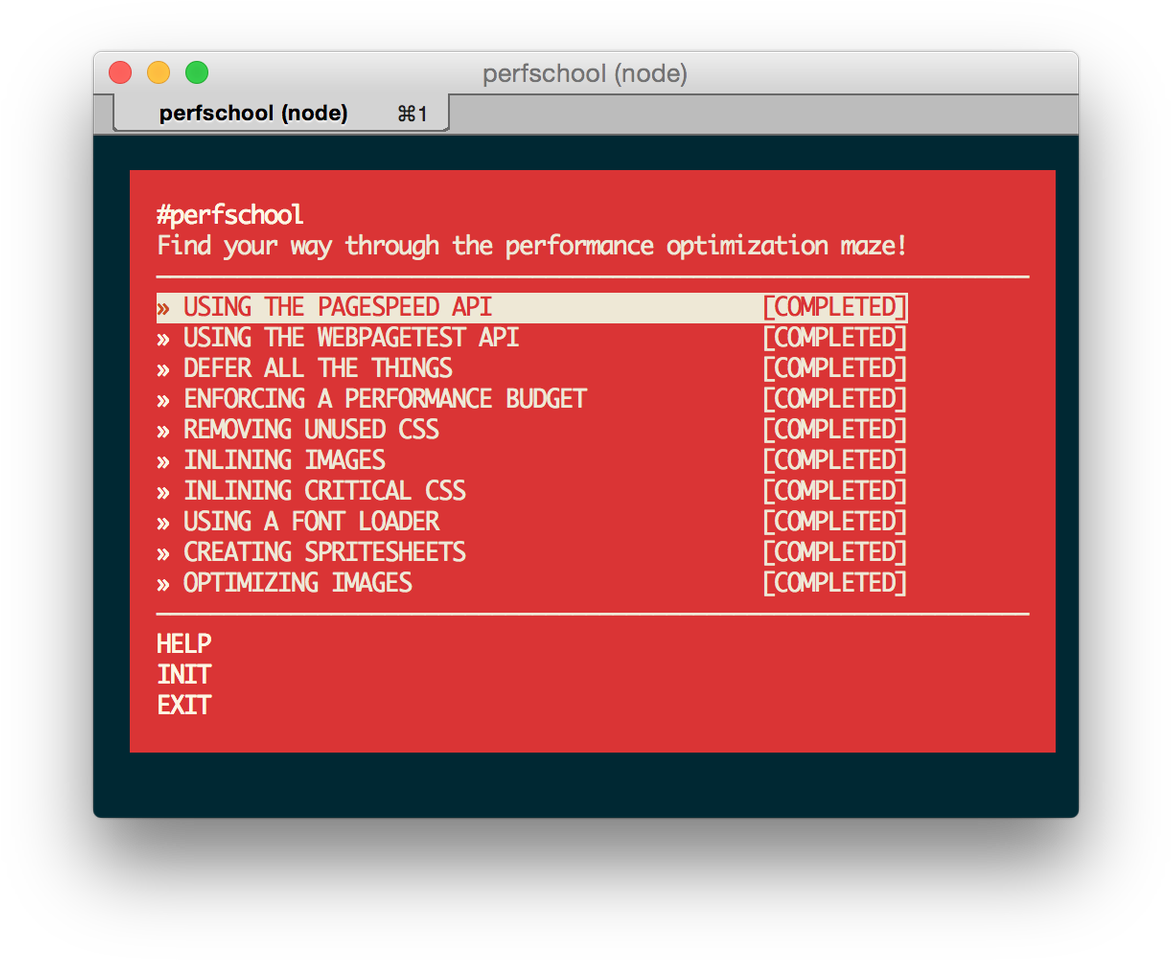This screenshot has height=960, width=1171.
Task: Click the [COMPLETED] status of OPTIMIZING IMAGES
Action: (x=835, y=583)
